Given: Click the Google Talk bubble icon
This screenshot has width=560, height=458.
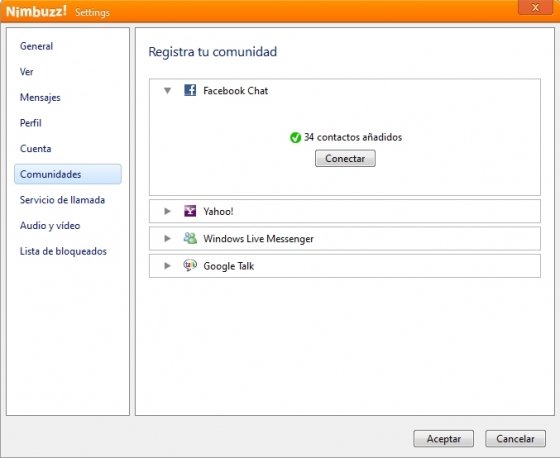Looking at the screenshot, I should (x=190, y=265).
